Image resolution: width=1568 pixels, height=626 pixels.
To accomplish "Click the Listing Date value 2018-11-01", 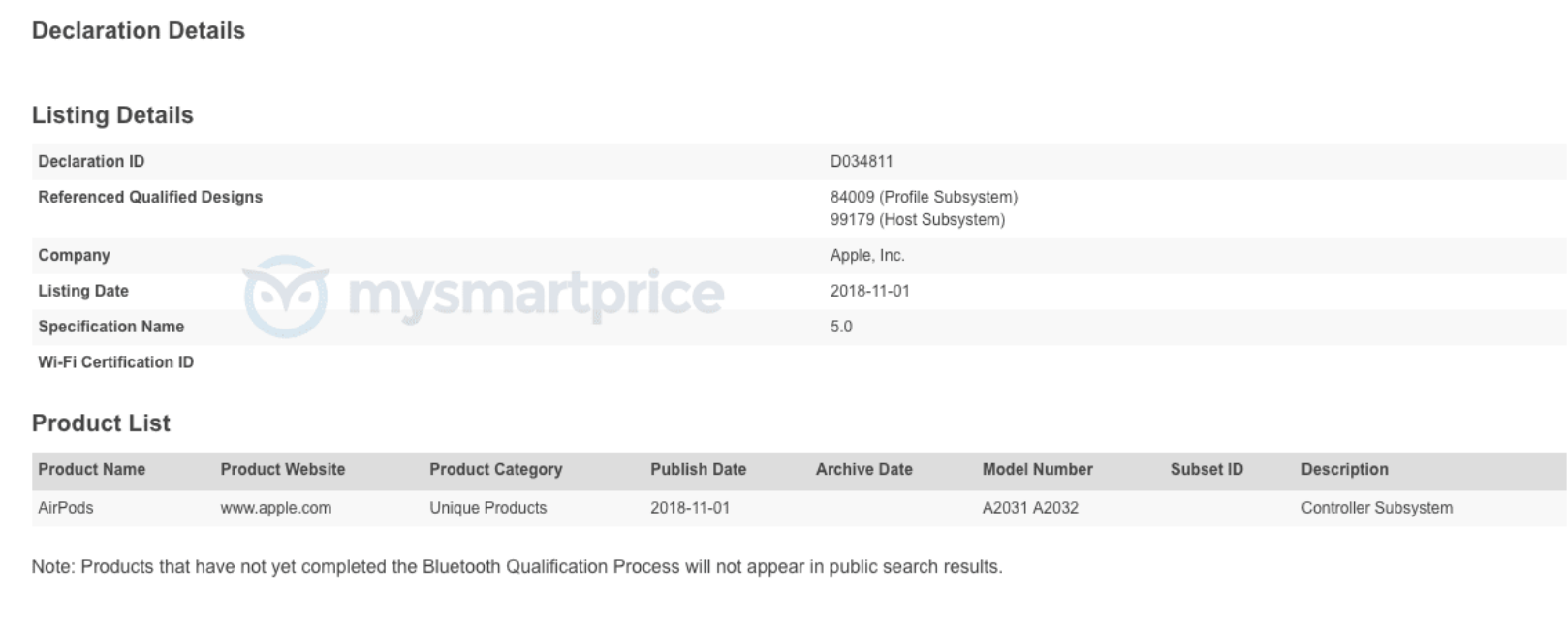I will click(x=869, y=292).
